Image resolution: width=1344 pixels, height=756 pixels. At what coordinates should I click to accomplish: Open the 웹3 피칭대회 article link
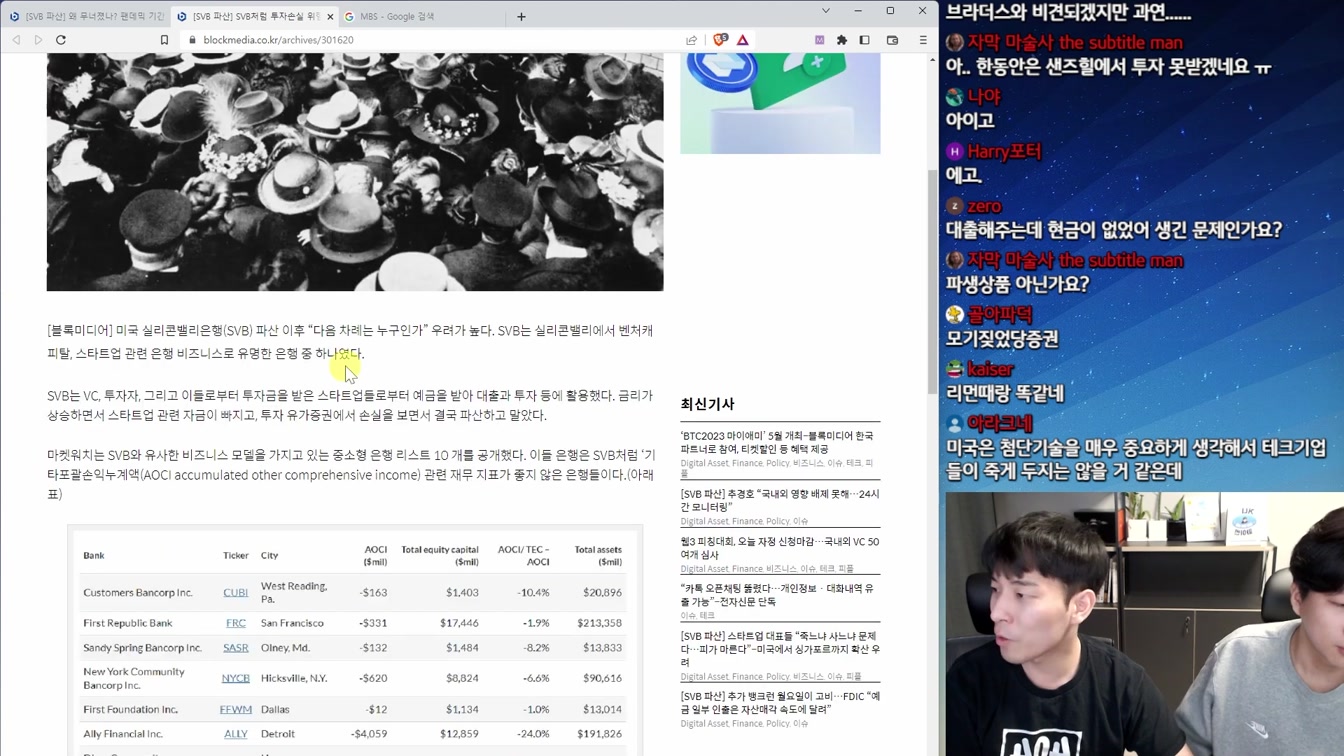click(780, 548)
